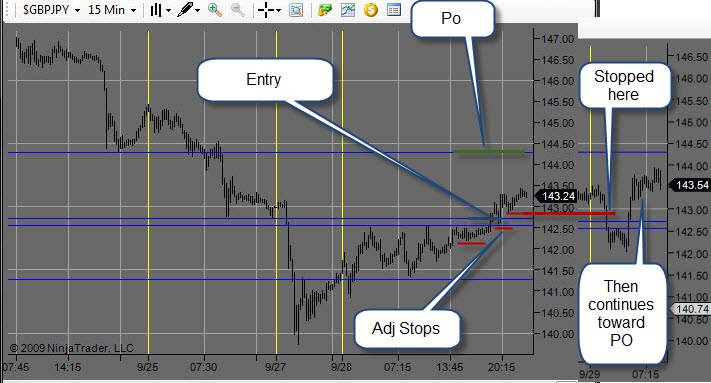
Task: Open the indicators chart icon
Action: pyautogui.click(x=348, y=10)
